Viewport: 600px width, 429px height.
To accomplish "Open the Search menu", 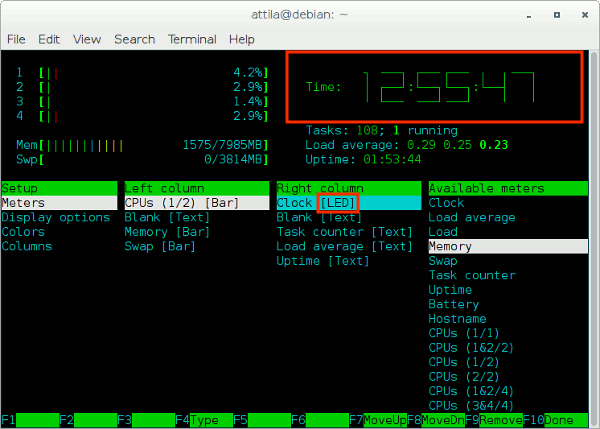I will pos(135,39).
